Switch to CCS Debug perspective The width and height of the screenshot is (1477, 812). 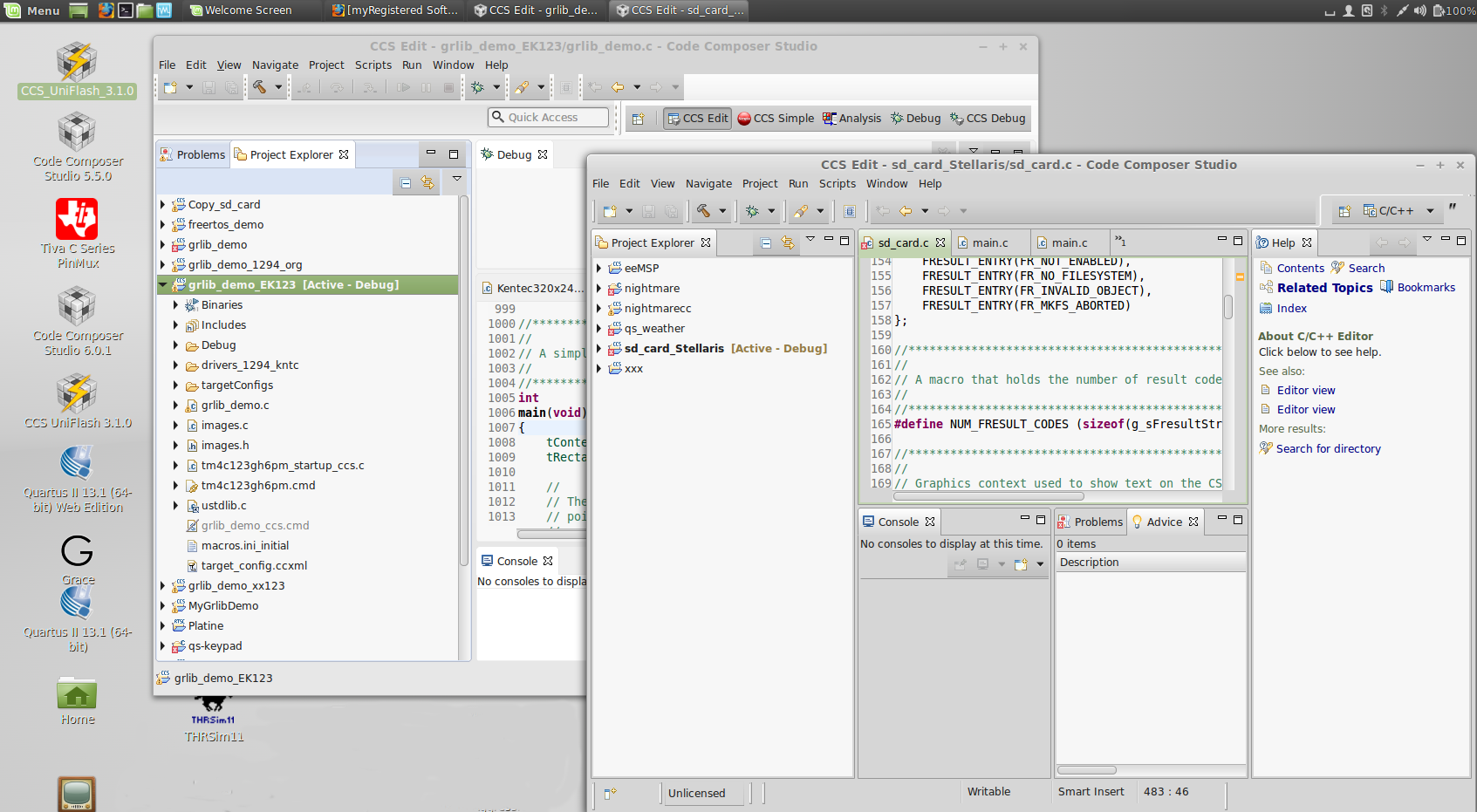(988, 119)
